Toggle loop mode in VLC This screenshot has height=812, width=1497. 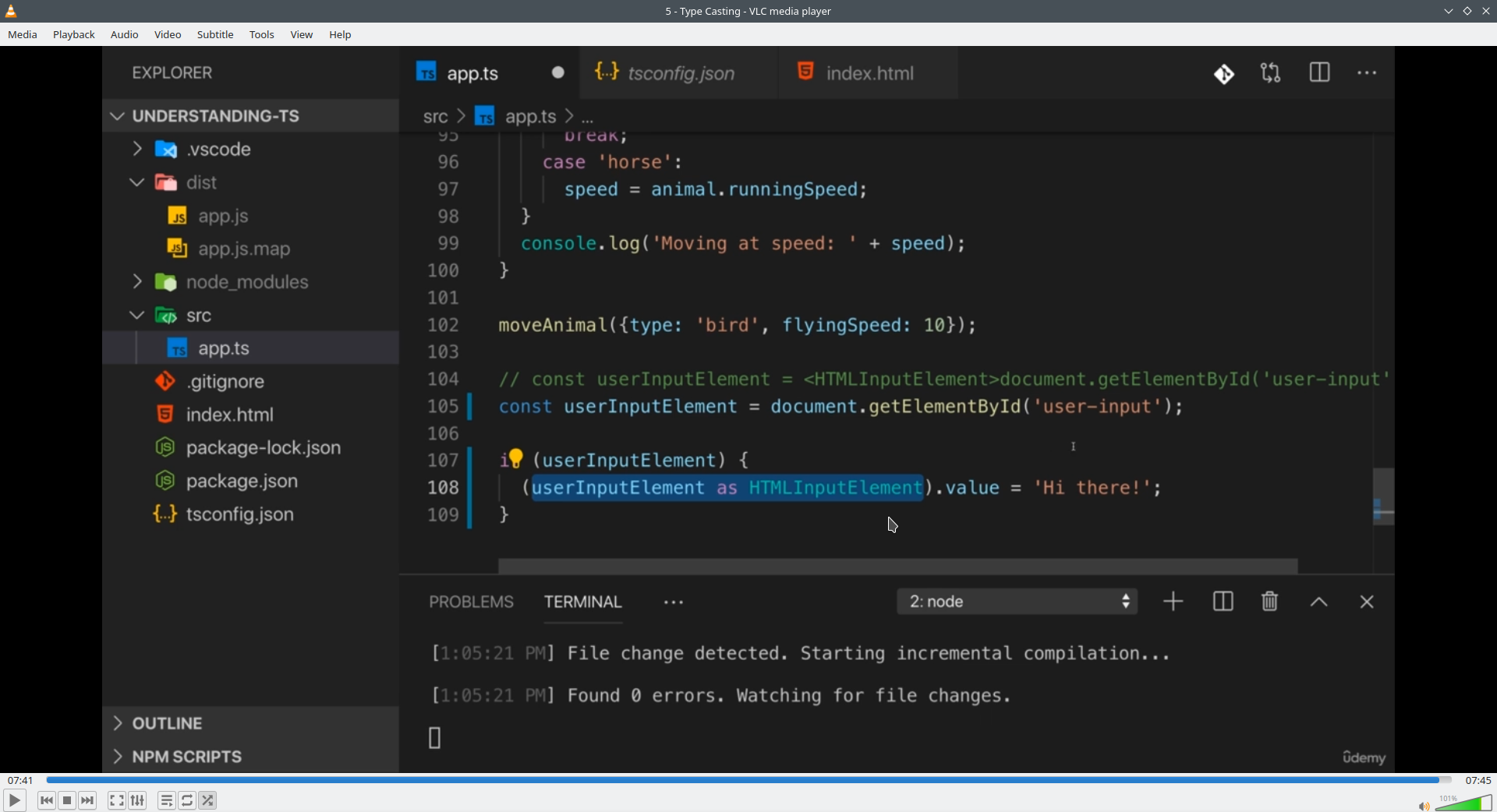(187, 800)
